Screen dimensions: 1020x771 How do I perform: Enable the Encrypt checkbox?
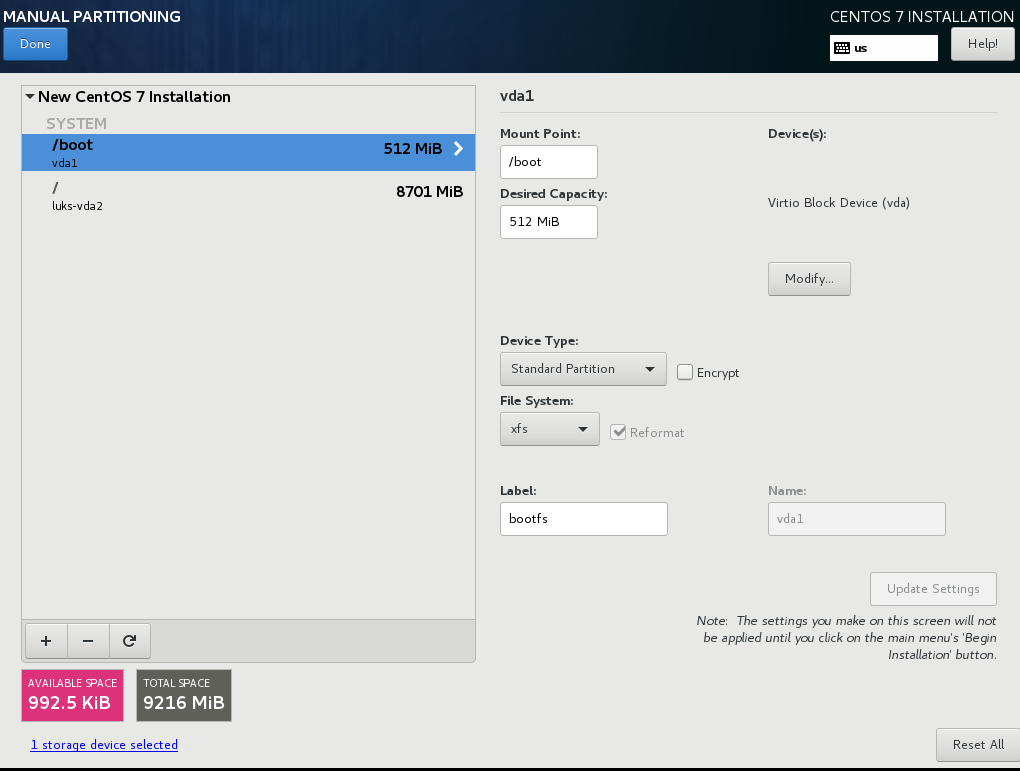pos(685,372)
